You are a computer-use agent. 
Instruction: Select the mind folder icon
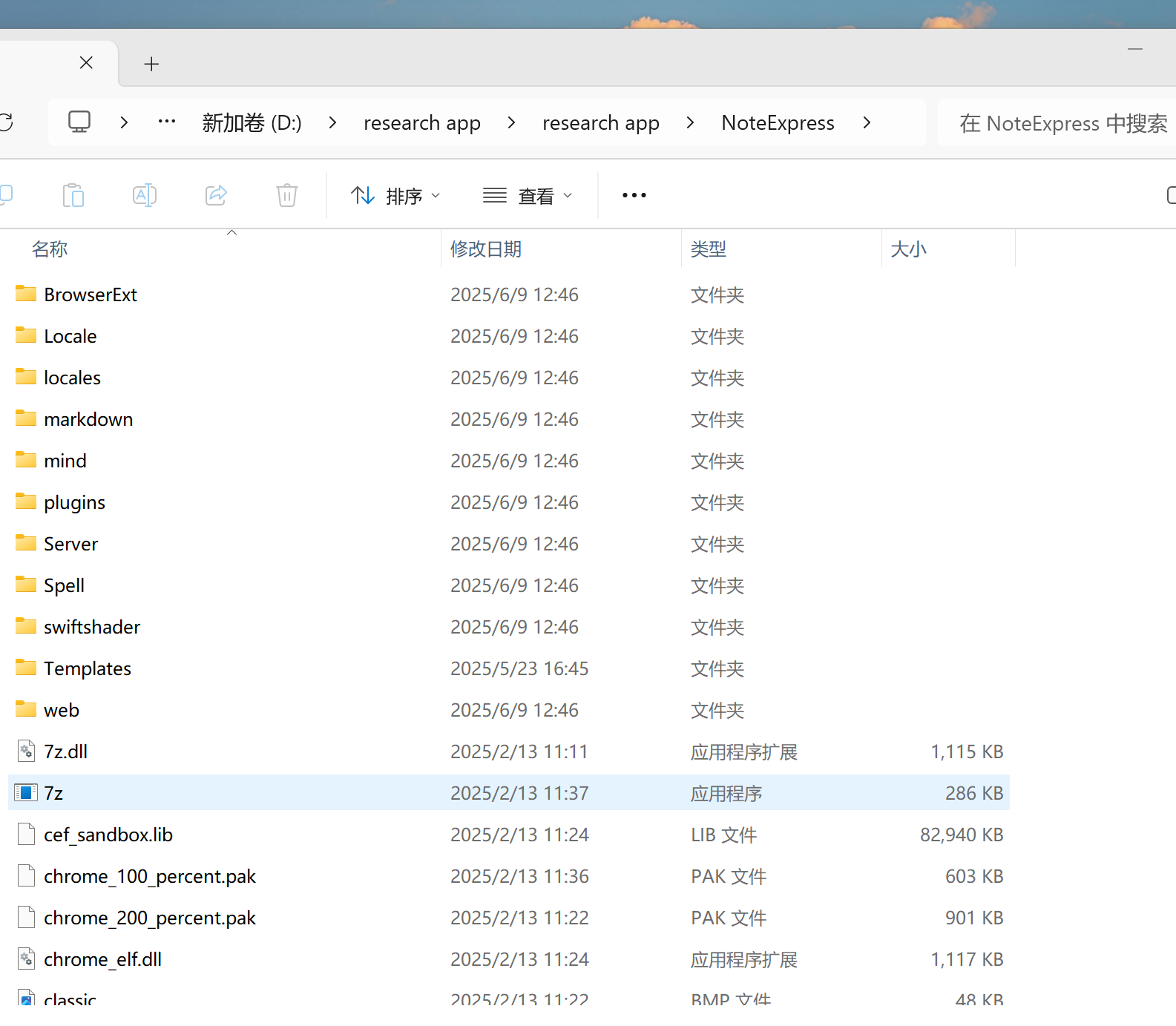click(26, 460)
